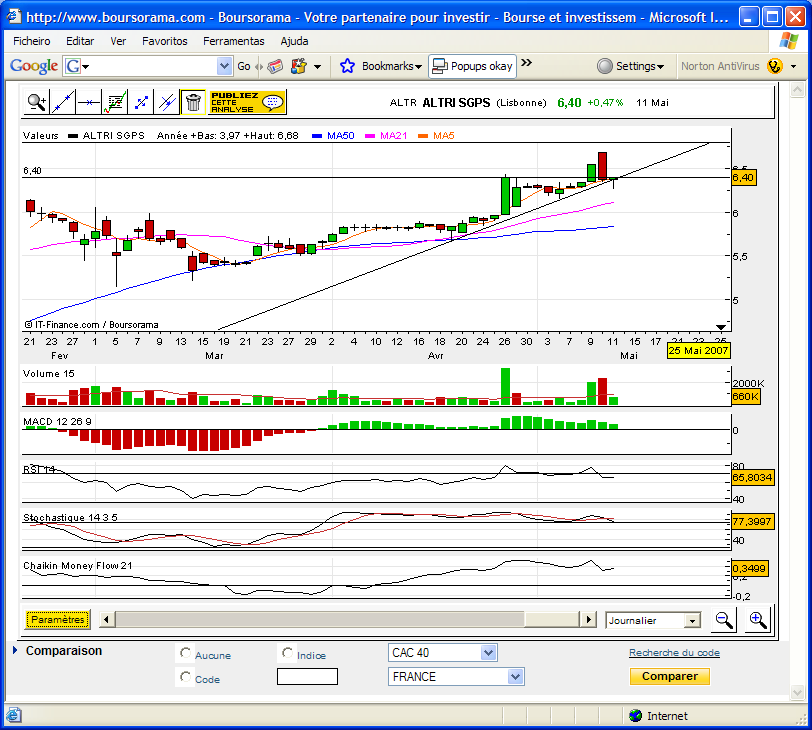Open the Bookmarks dropdown menu
Image resolution: width=812 pixels, height=730 pixels.
392,66
